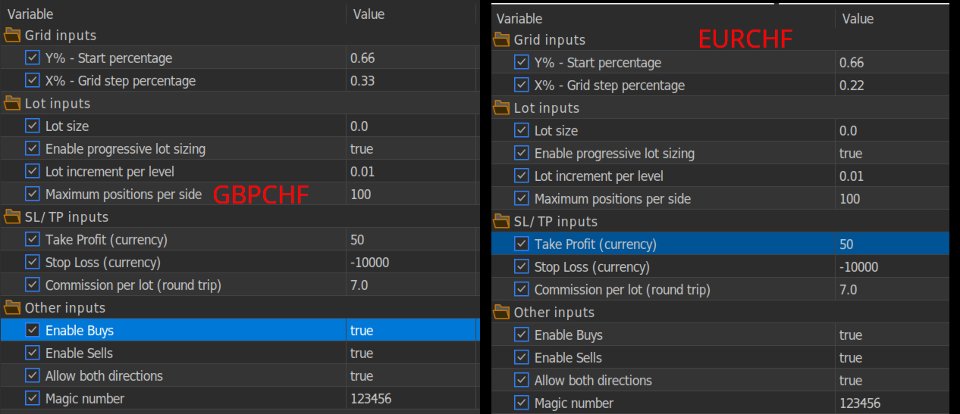Toggle Take Profit checkbox in GBPCHF panel
960x414 pixels.
[x=32, y=239]
